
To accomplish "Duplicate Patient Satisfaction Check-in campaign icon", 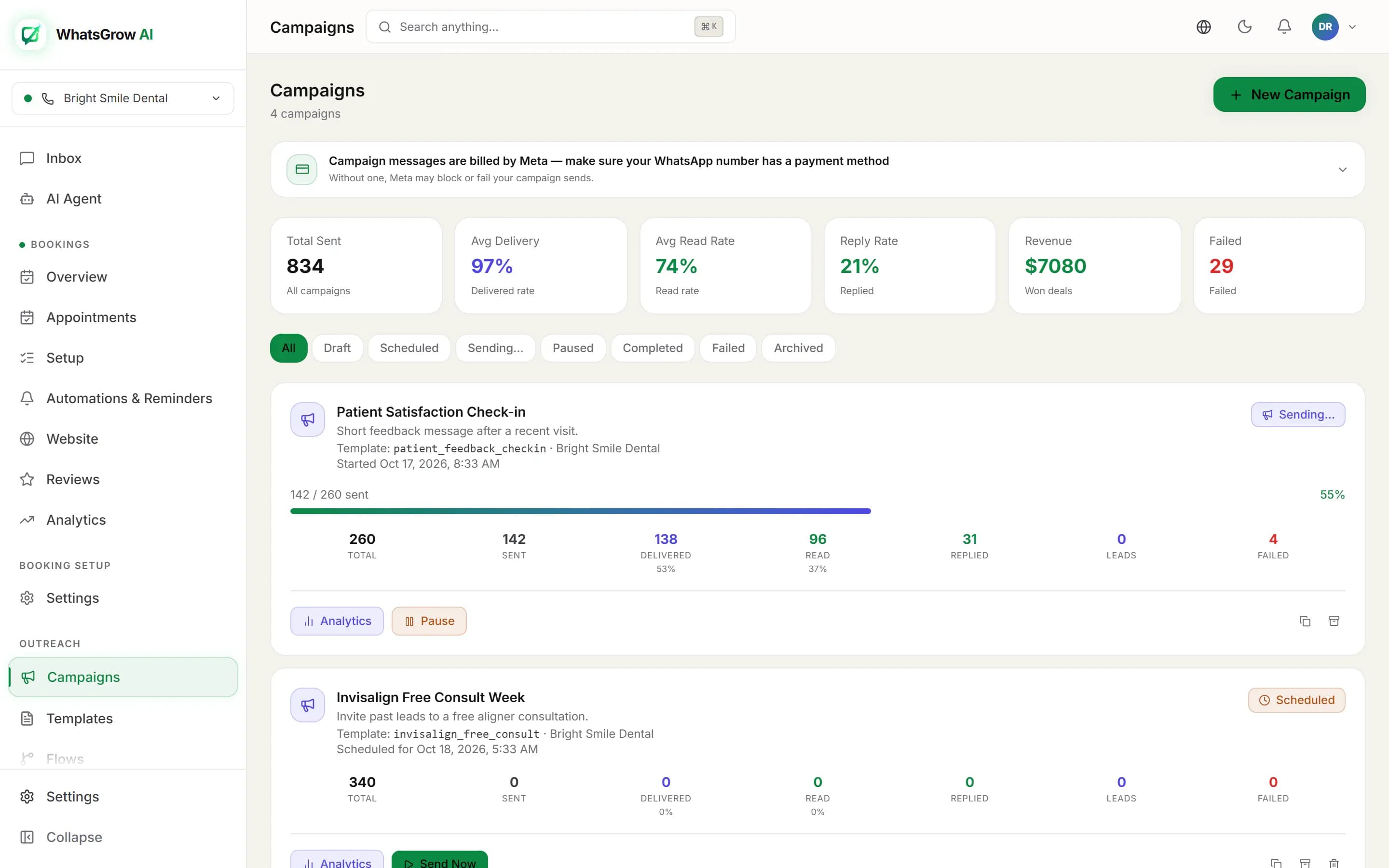I will 1305,621.
